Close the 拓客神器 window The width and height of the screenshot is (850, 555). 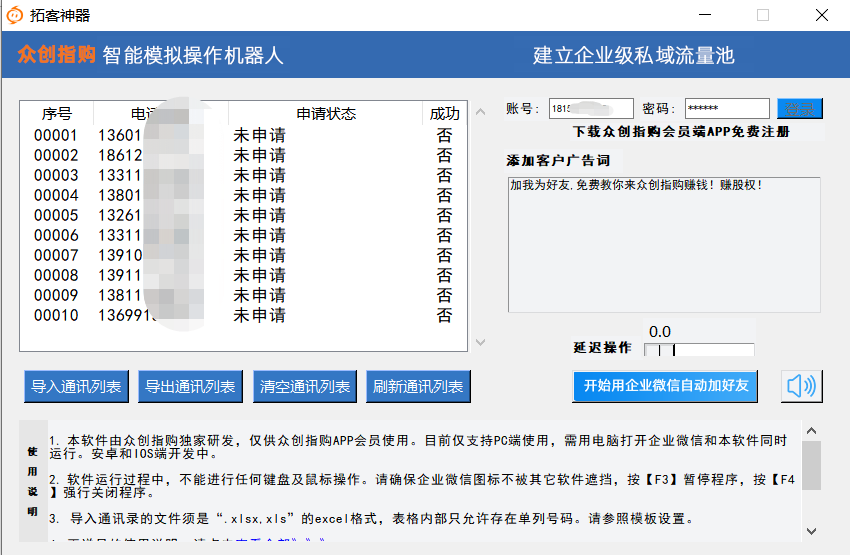[x=822, y=15]
